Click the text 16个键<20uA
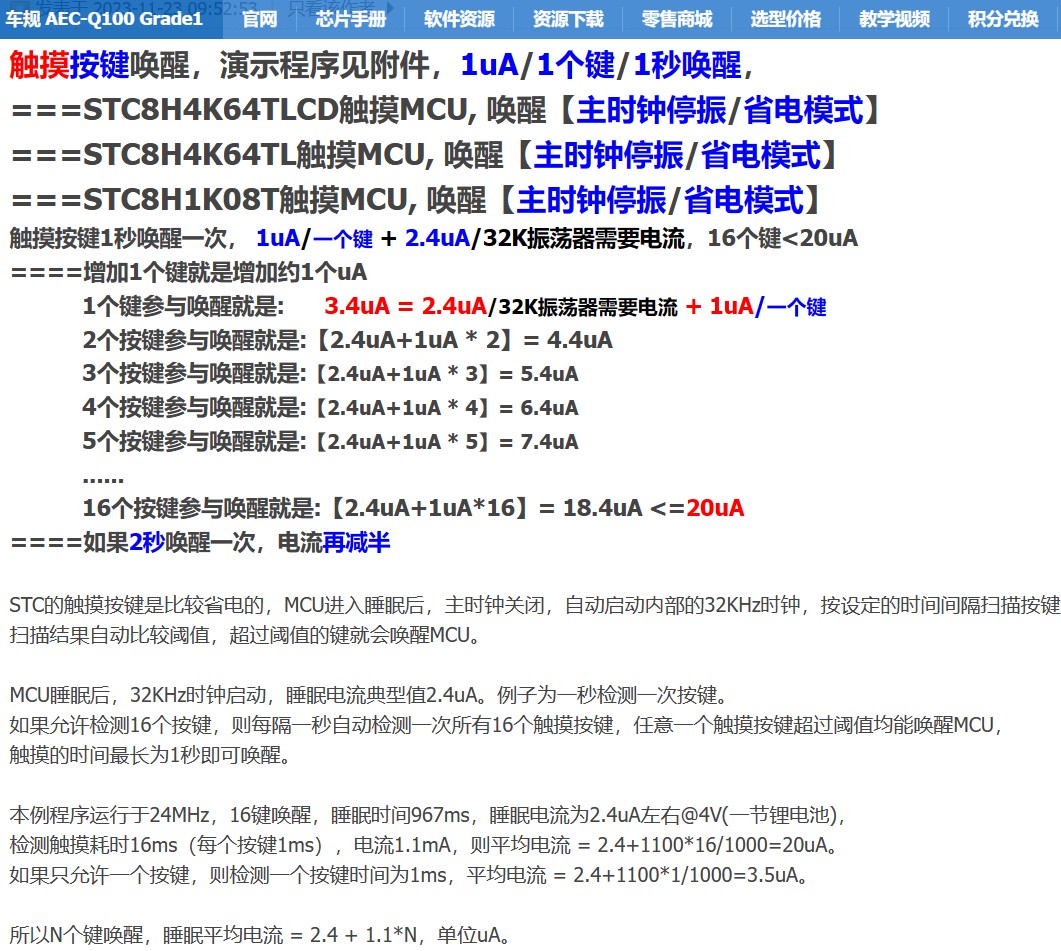Screen dimensions: 1061x951 (x=783, y=238)
